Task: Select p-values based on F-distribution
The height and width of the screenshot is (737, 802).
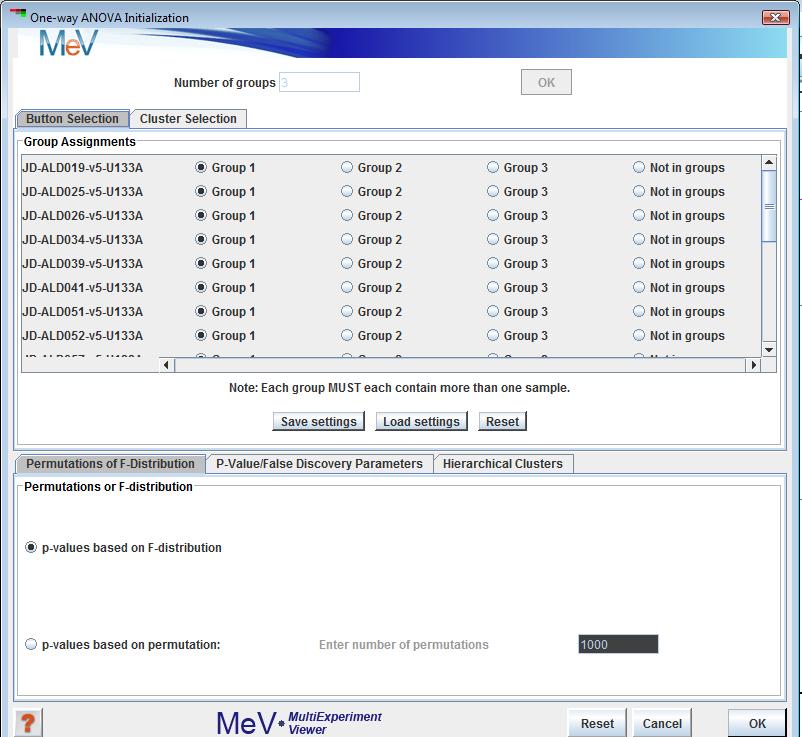Action: click(31, 548)
